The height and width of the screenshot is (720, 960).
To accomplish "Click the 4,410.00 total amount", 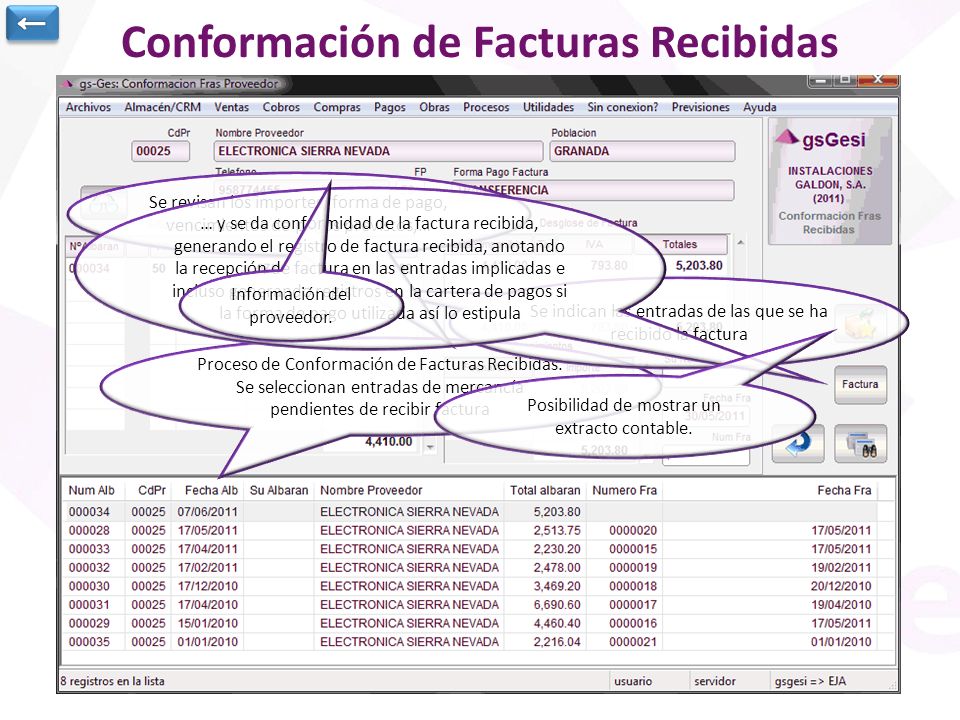I will pyautogui.click(x=389, y=441).
